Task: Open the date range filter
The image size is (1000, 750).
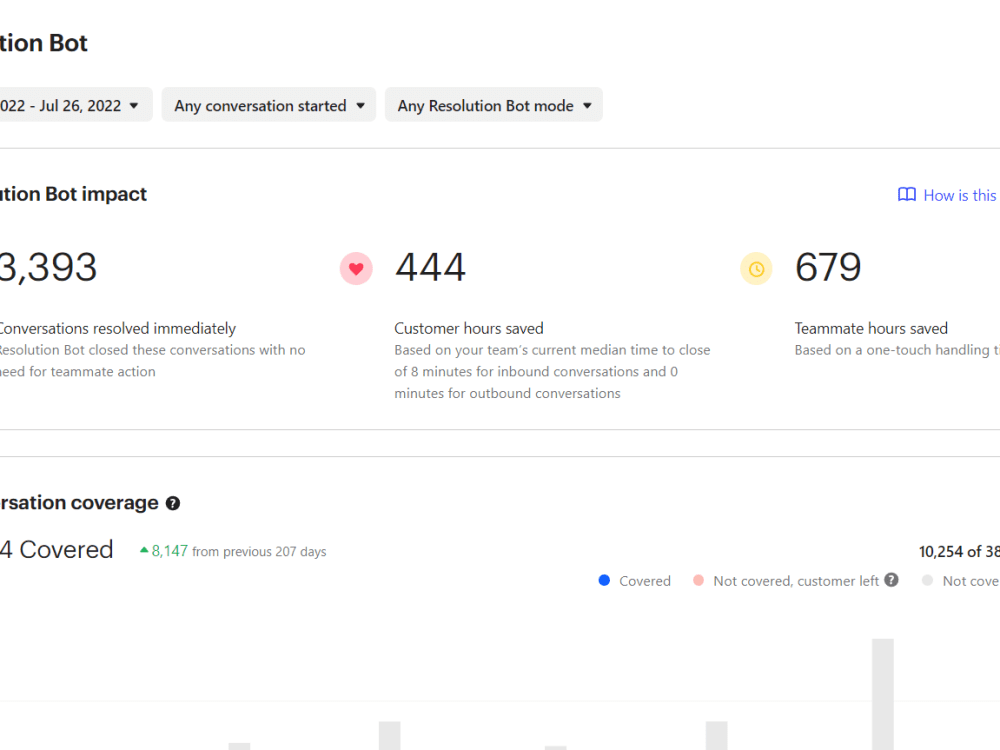Action: (70, 104)
